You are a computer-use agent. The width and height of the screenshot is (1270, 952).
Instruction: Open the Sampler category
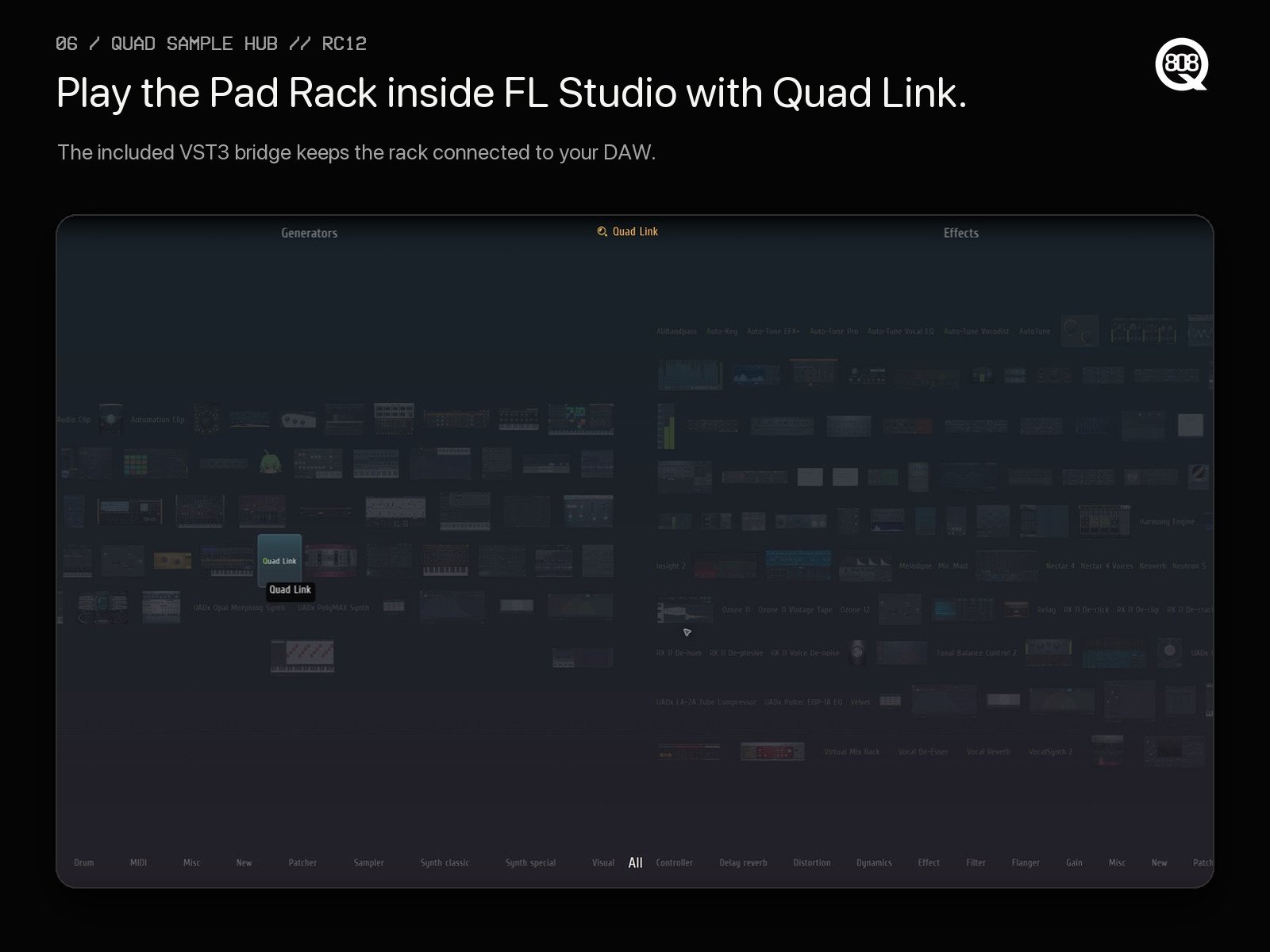(x=368, y=863)
